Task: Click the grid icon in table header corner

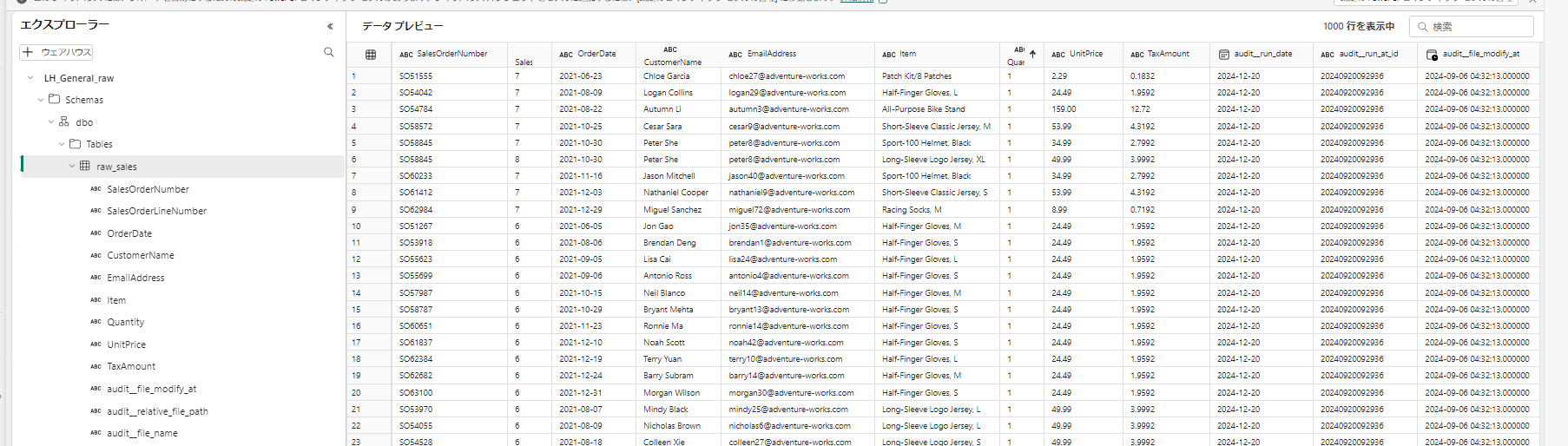Action: [371, 55]
